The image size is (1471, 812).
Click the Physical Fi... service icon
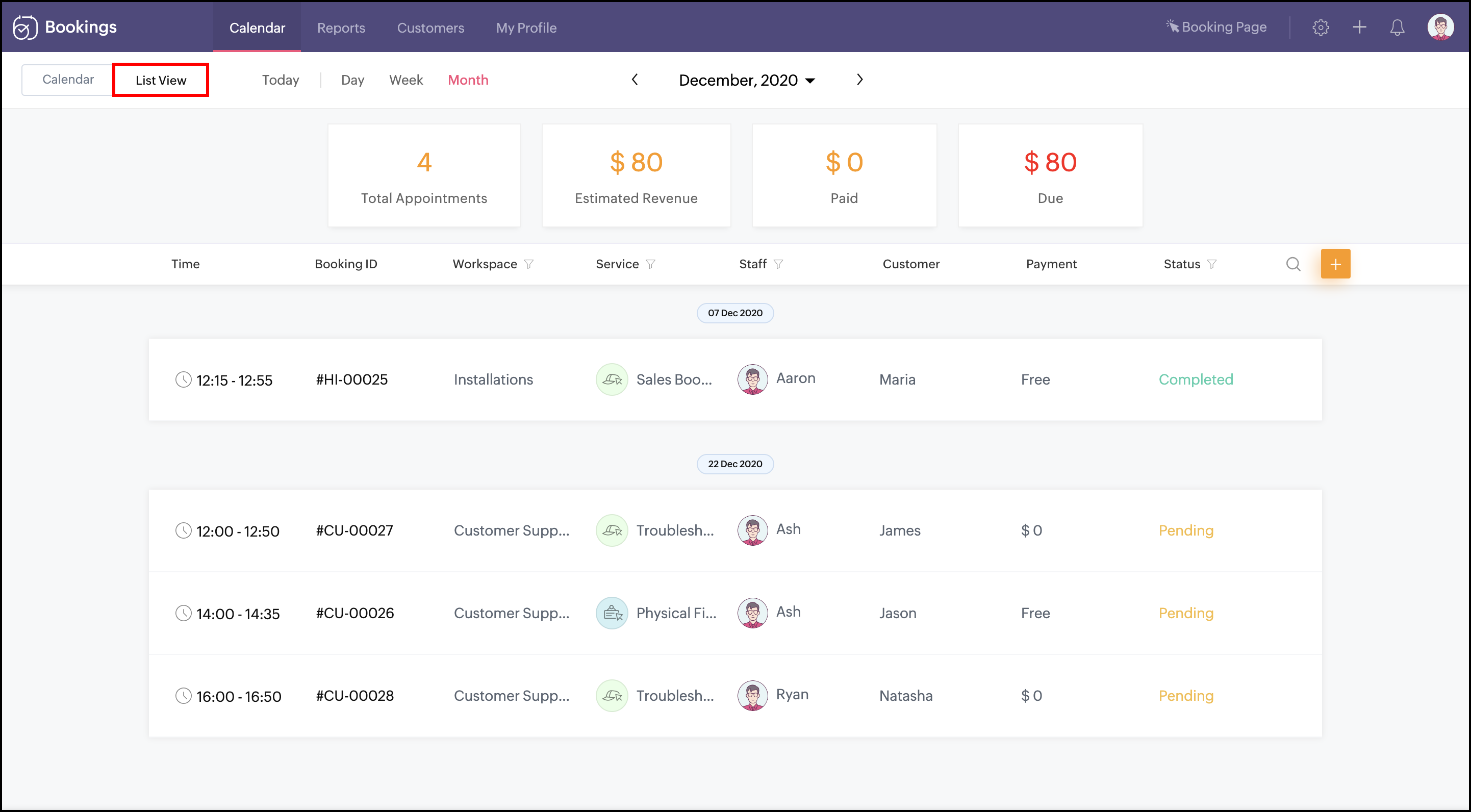pos(612,613)
